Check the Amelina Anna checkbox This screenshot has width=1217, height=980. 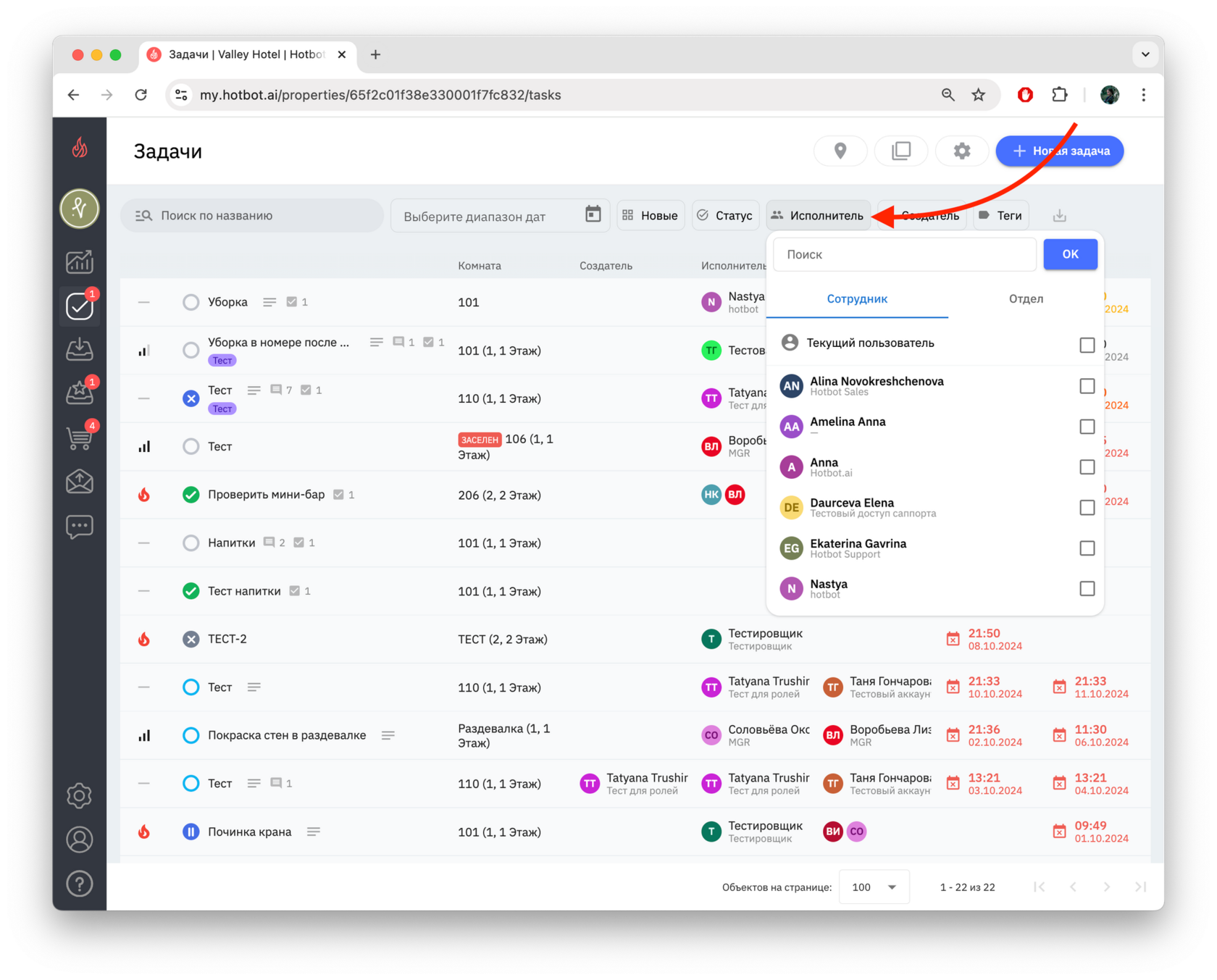tap(1087, 427)
